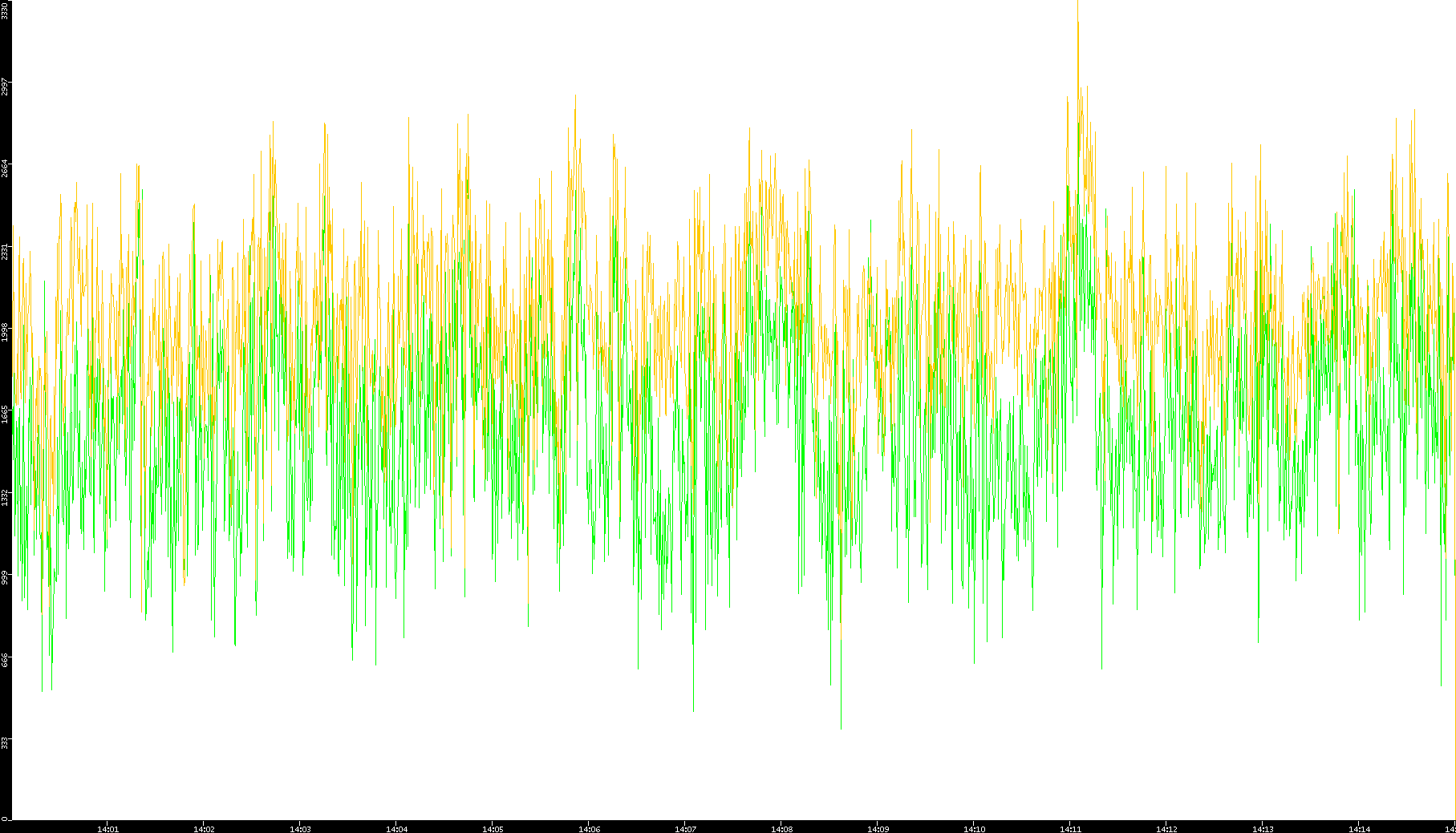Screen dimensions: 1456x833
Task: Select the 14:11 time marker
Action: pos(1070,829)
